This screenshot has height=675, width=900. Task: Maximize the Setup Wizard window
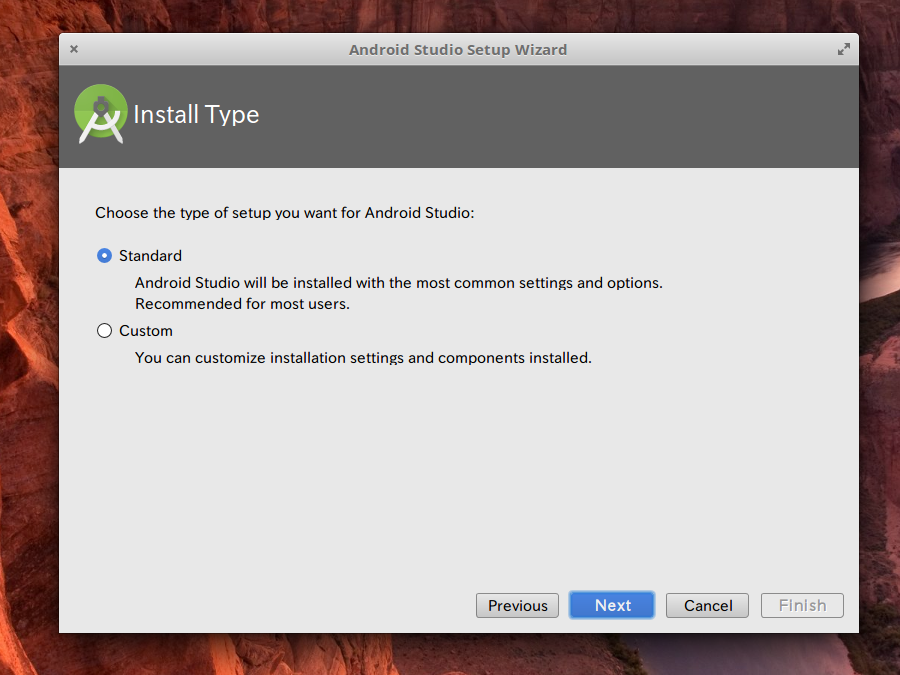point(843,49)
